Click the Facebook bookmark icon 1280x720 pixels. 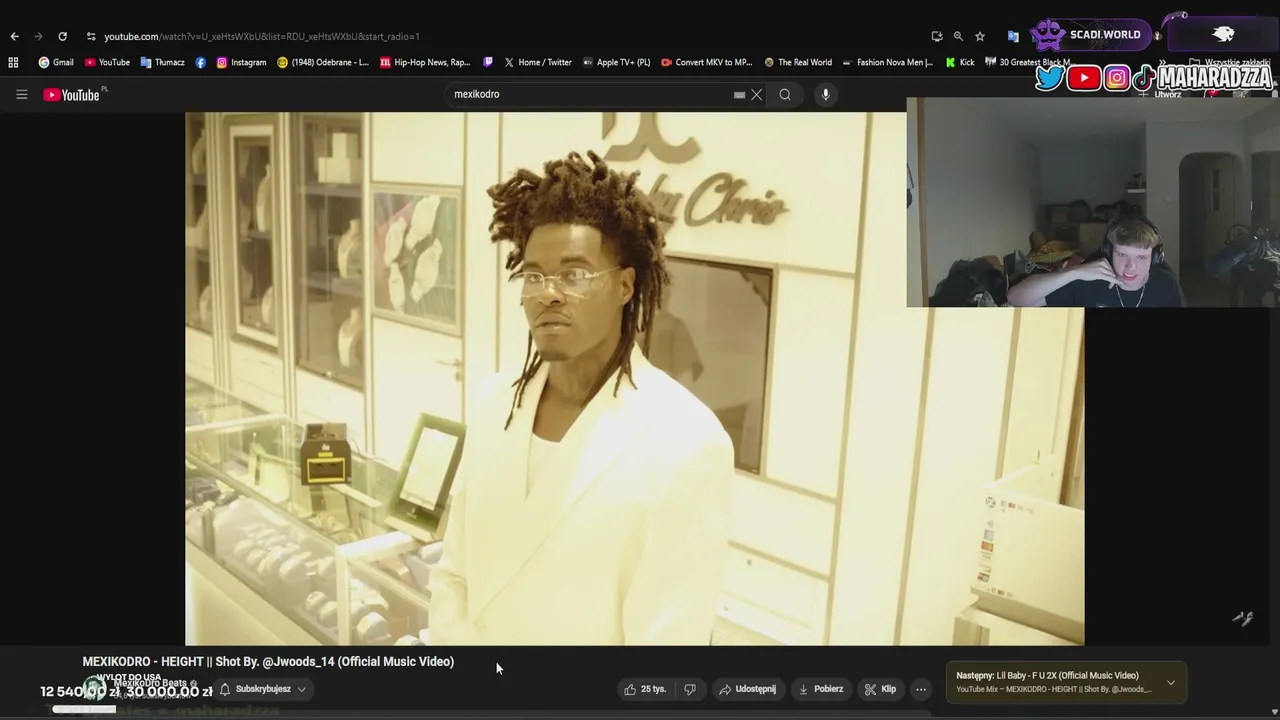click(201, 62)
